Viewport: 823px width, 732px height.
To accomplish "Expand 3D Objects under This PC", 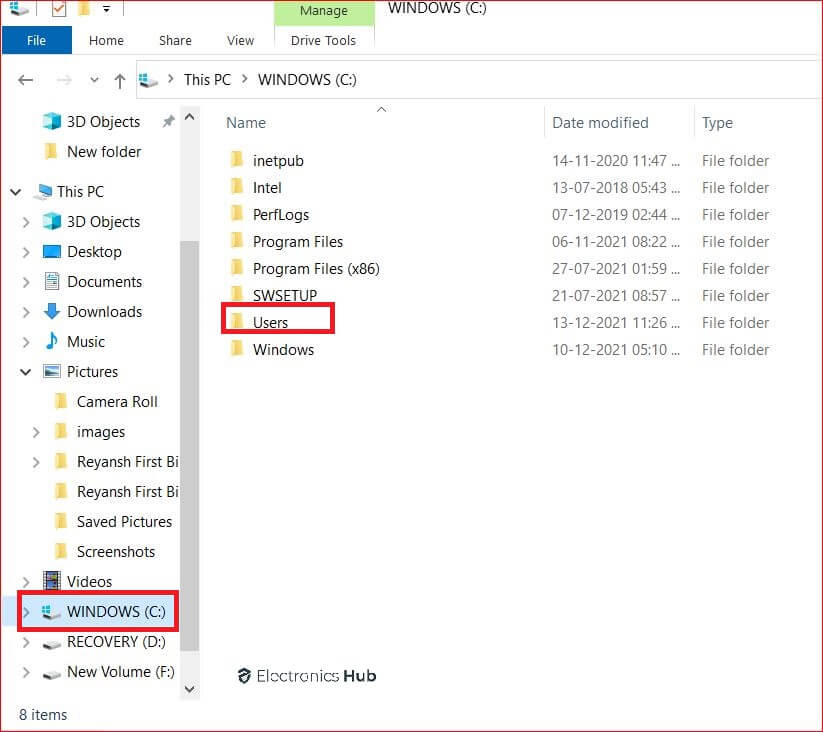I will tap(25, 222).
